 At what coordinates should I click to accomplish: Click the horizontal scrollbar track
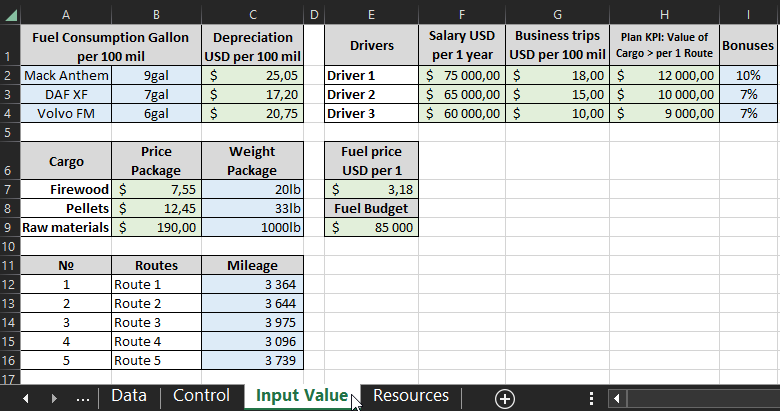[x=700, y=398]
